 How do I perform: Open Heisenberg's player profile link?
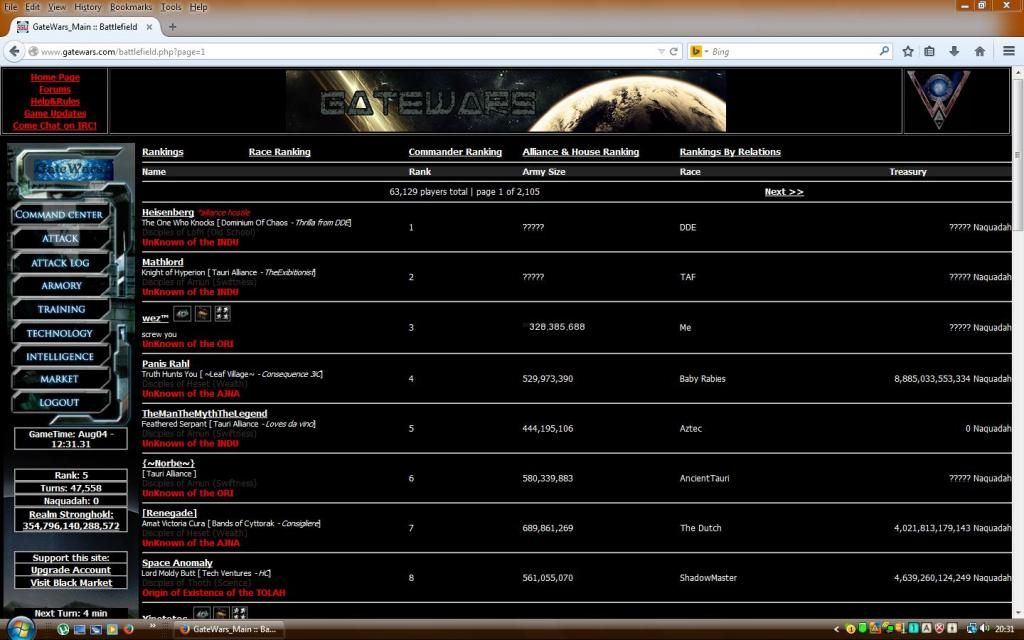(168, 212)
